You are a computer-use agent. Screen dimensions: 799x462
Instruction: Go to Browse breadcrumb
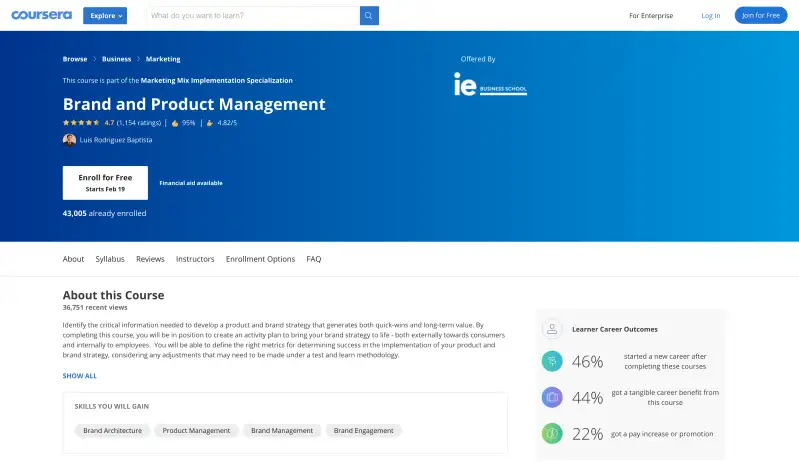(x=75, y=59)
